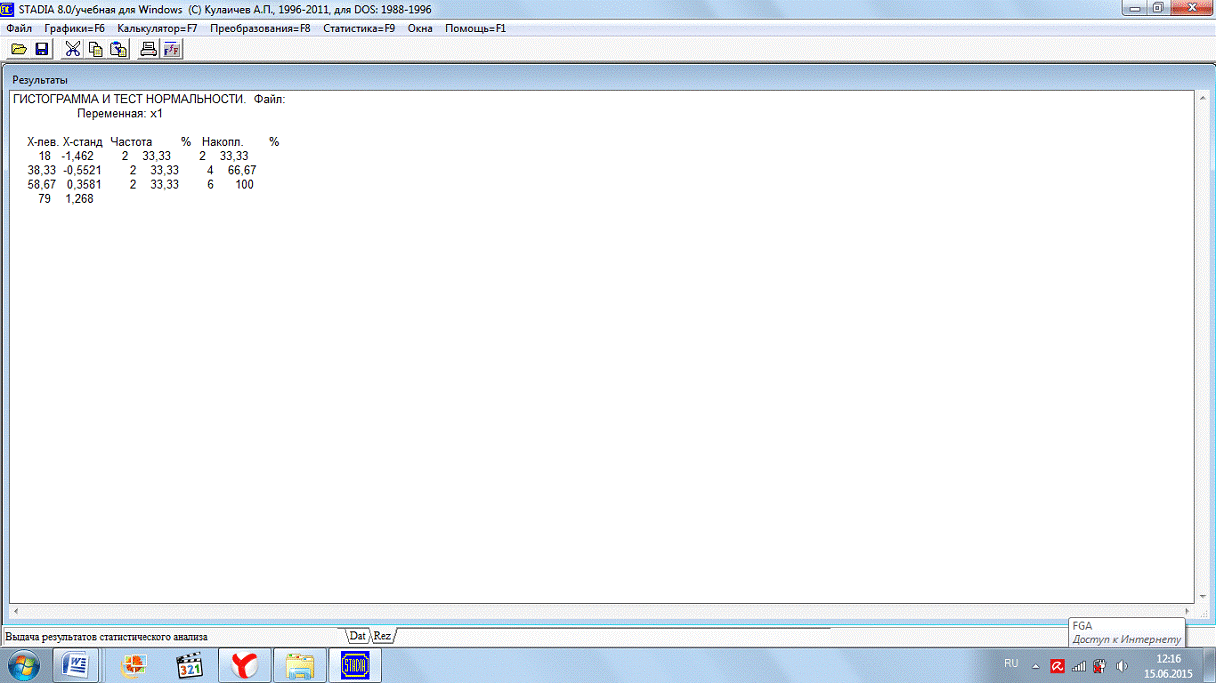Open the Windows Start menu
The height and width of the screenshot is (683, 1216).
[23, 664]
